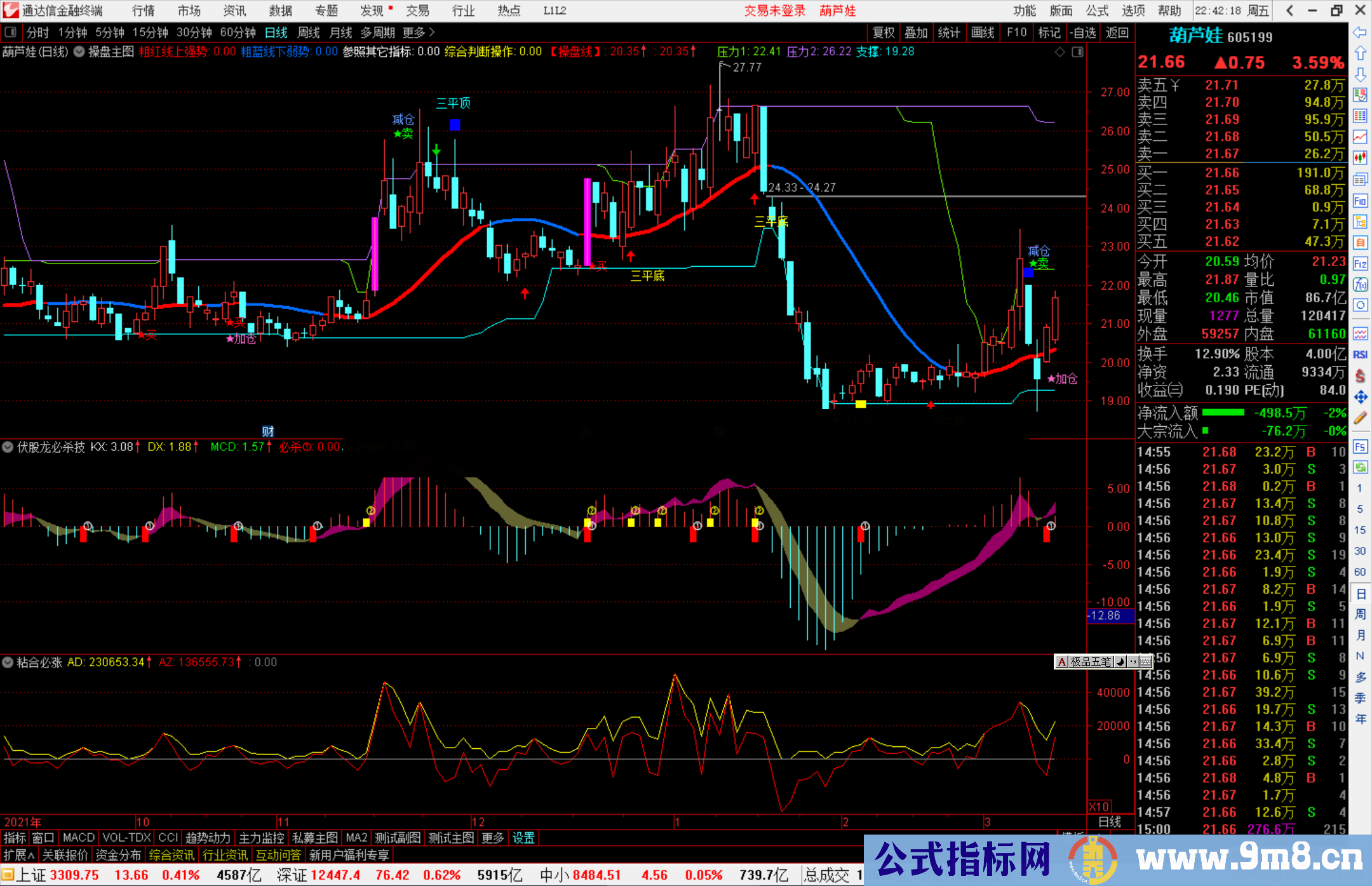Click the 交易未登录 login link
The width and height of the screenshot is (1372, 886).
click(774, 11)
